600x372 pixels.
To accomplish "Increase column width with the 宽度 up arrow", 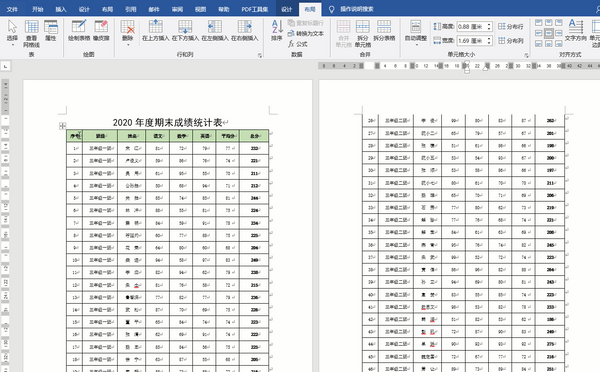I will pyautogui.click(x=489, y=38).
